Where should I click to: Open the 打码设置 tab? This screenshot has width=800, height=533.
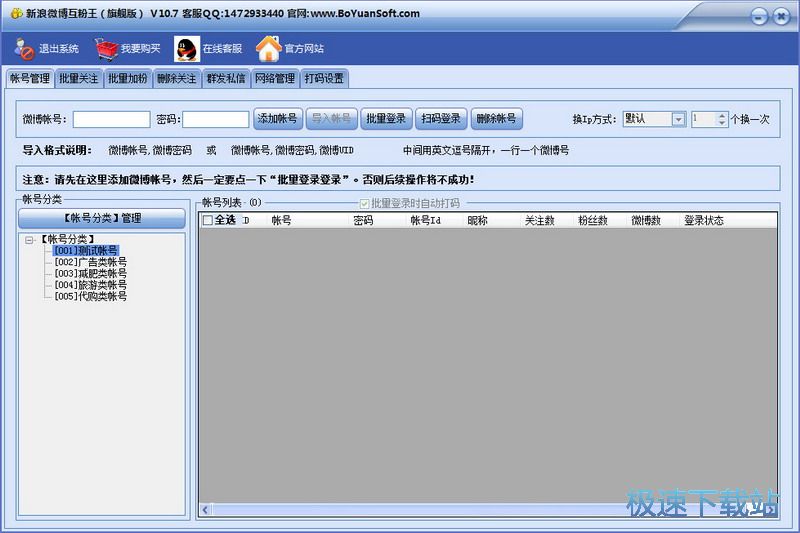pos(324,78)
